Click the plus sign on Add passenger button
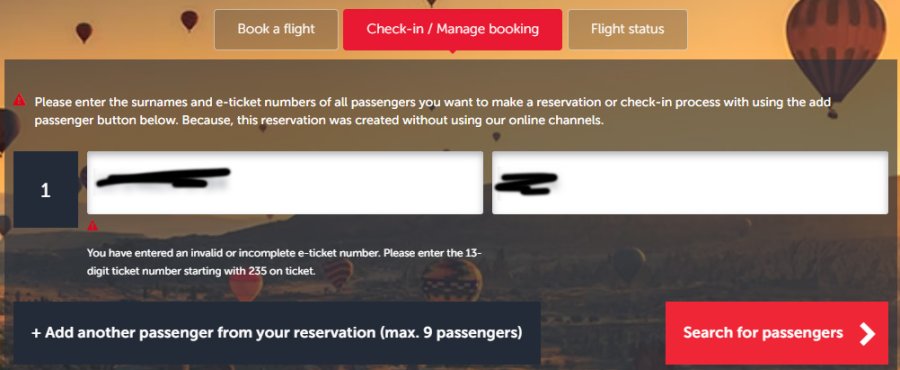The width and height of the screenshot is (900, 370). pos(36,333)
